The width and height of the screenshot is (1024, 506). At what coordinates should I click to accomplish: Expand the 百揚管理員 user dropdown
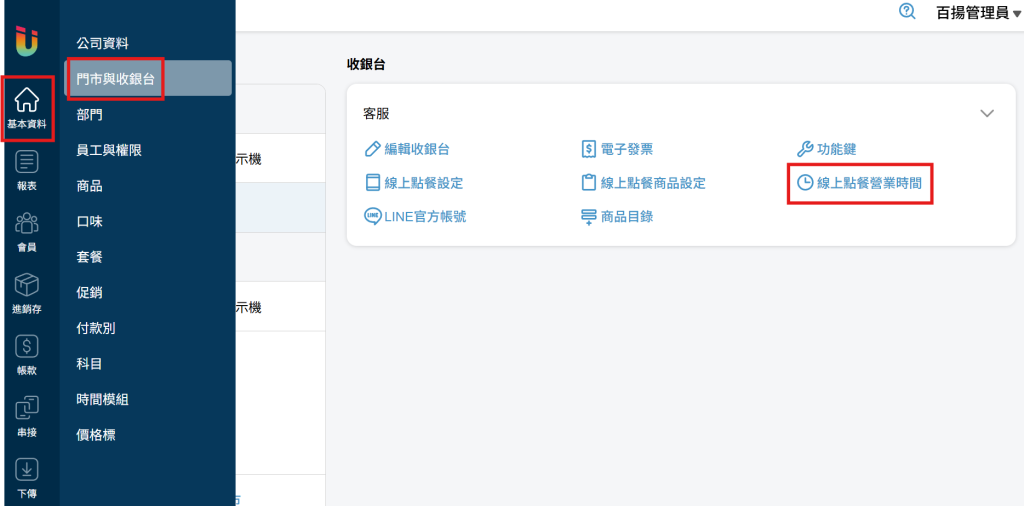pyautogui.click(x=978, y=13)
